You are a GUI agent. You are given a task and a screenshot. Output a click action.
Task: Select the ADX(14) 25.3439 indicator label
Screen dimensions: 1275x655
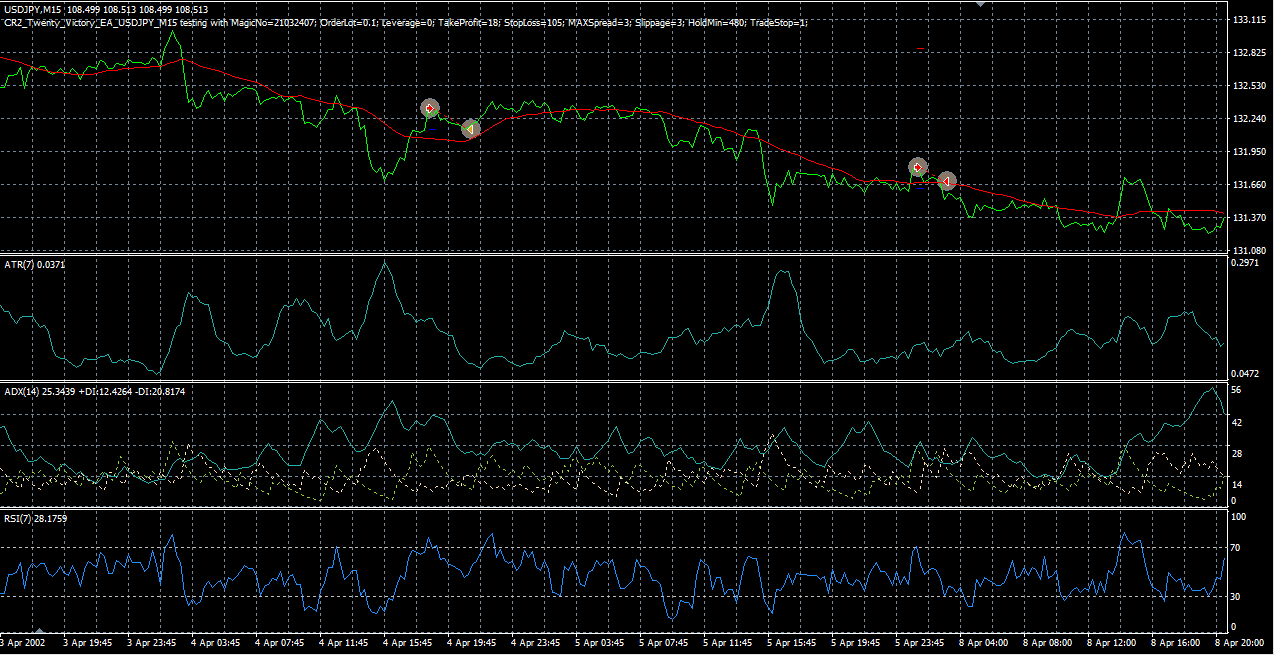pyautogui.click(x=94, y=392)
